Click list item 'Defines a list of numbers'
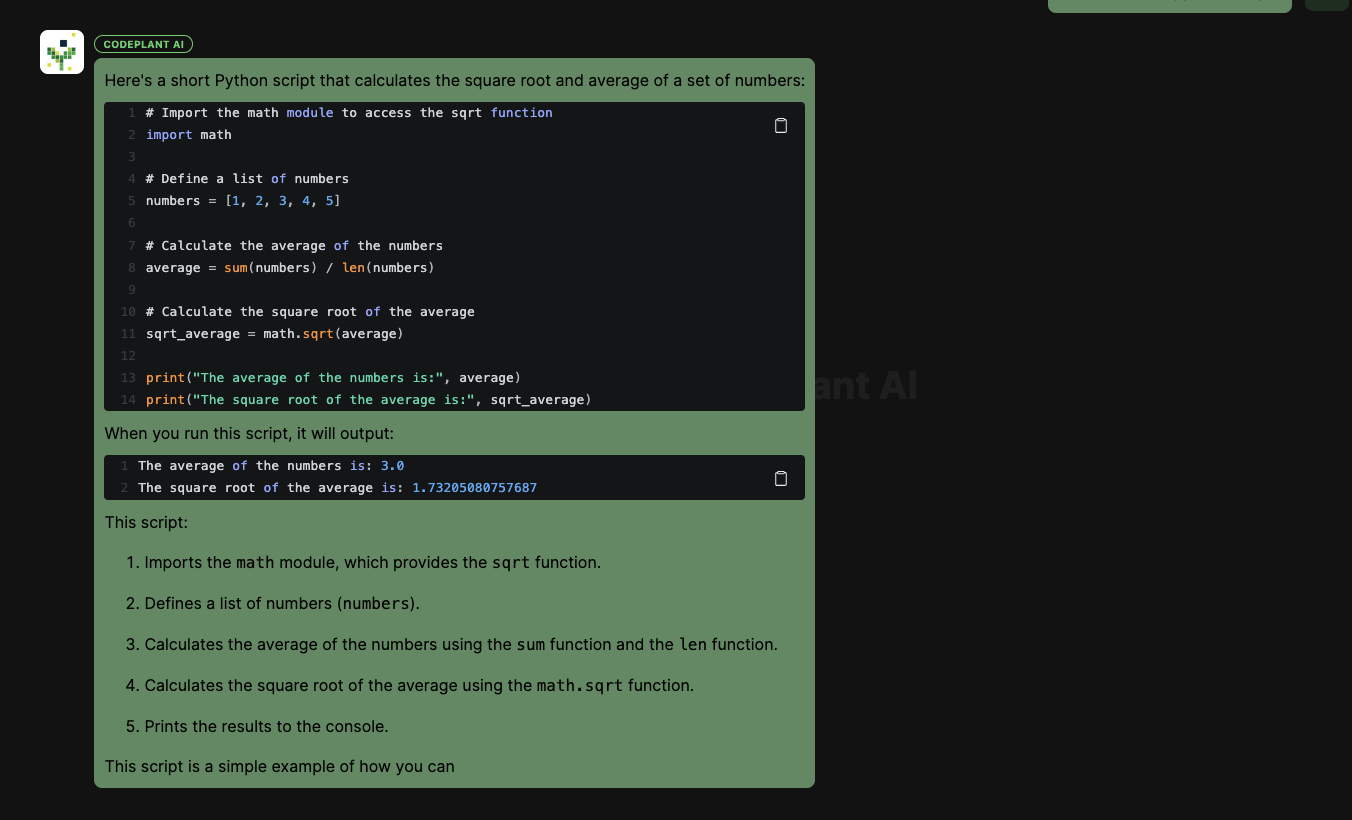 (281, 604)
